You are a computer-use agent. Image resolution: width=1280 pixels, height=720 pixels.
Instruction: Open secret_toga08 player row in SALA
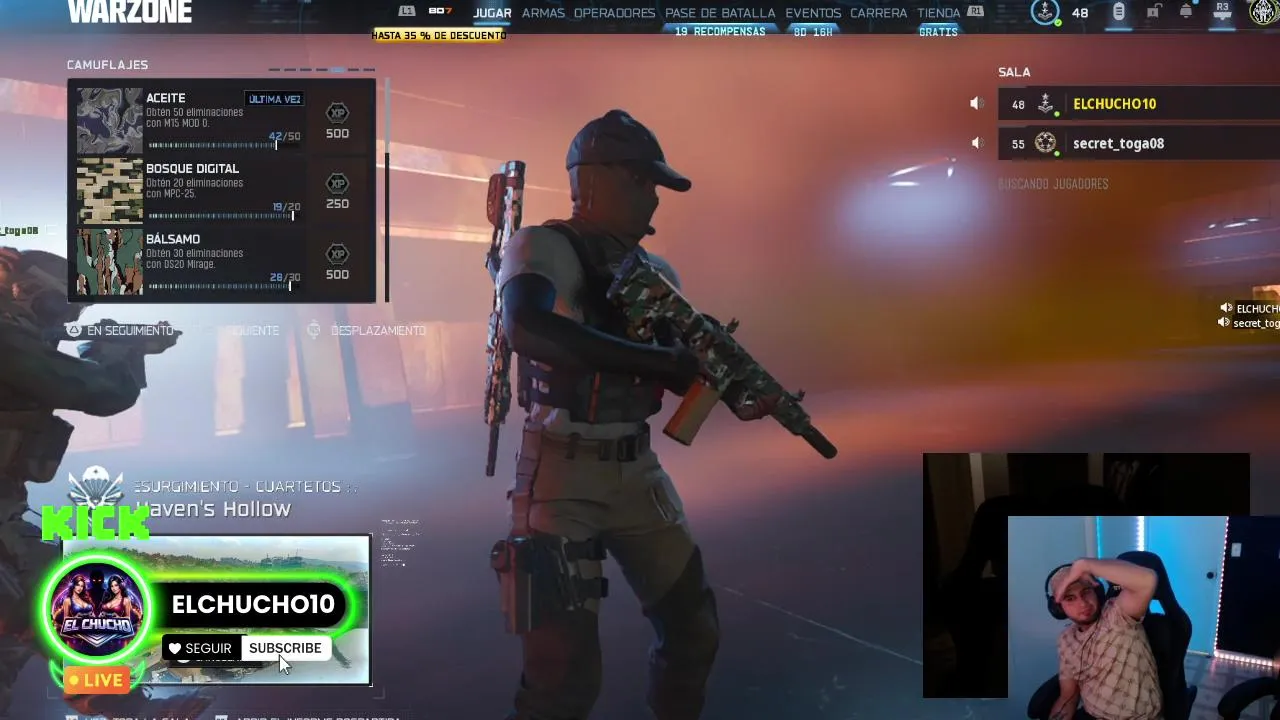(x=1139, y=143)
